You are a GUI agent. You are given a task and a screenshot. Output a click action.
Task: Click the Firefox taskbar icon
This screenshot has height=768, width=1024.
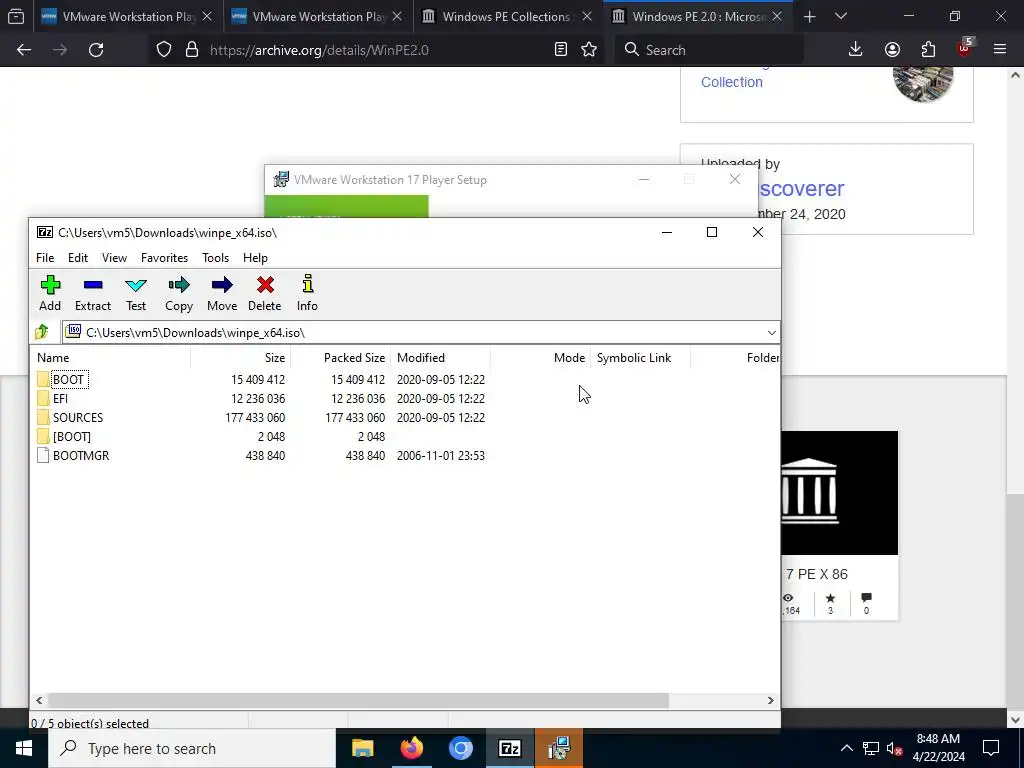point(411,748)
